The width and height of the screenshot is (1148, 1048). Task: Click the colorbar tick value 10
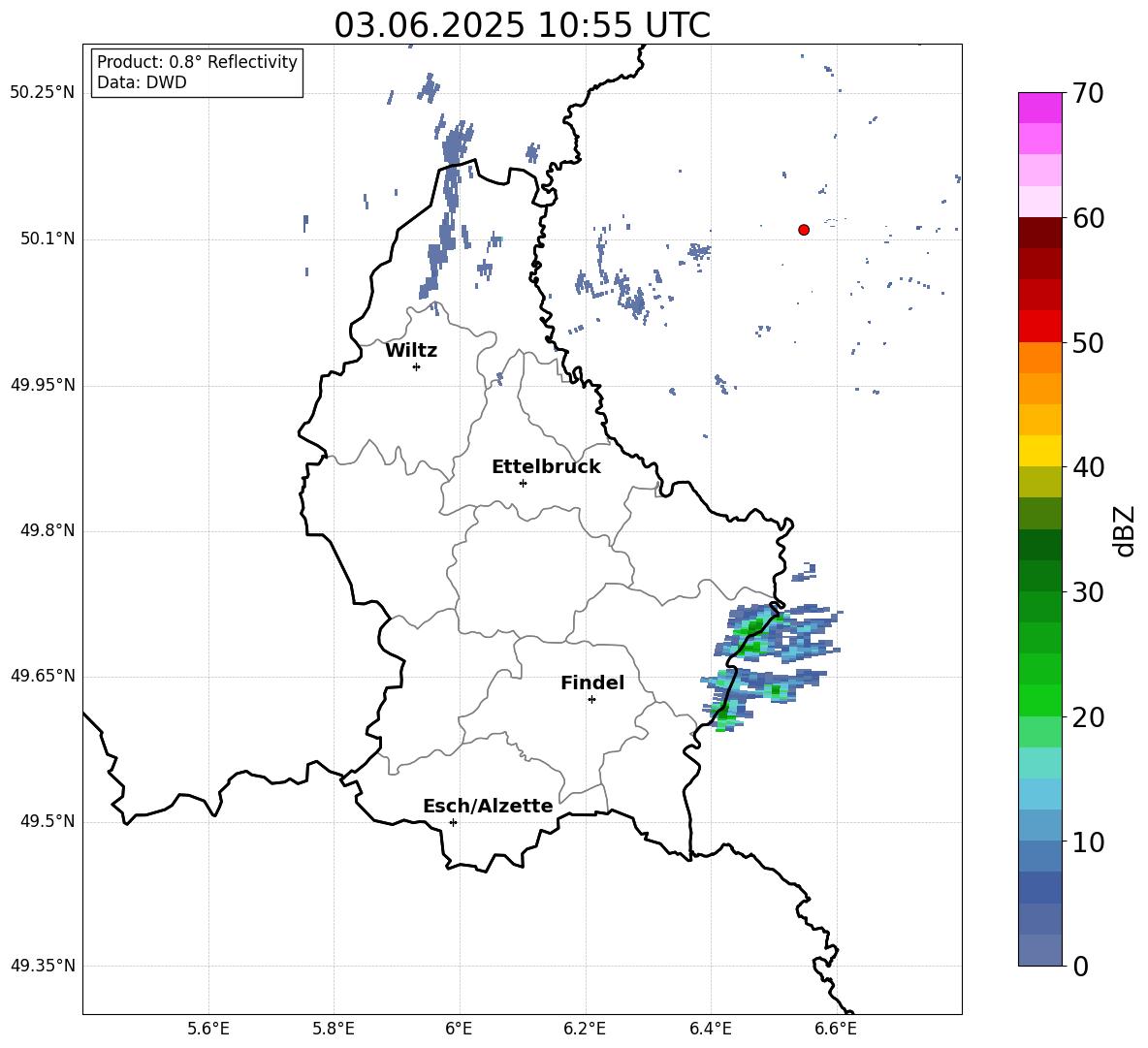pyautogui.click(x=1089, y=842)
